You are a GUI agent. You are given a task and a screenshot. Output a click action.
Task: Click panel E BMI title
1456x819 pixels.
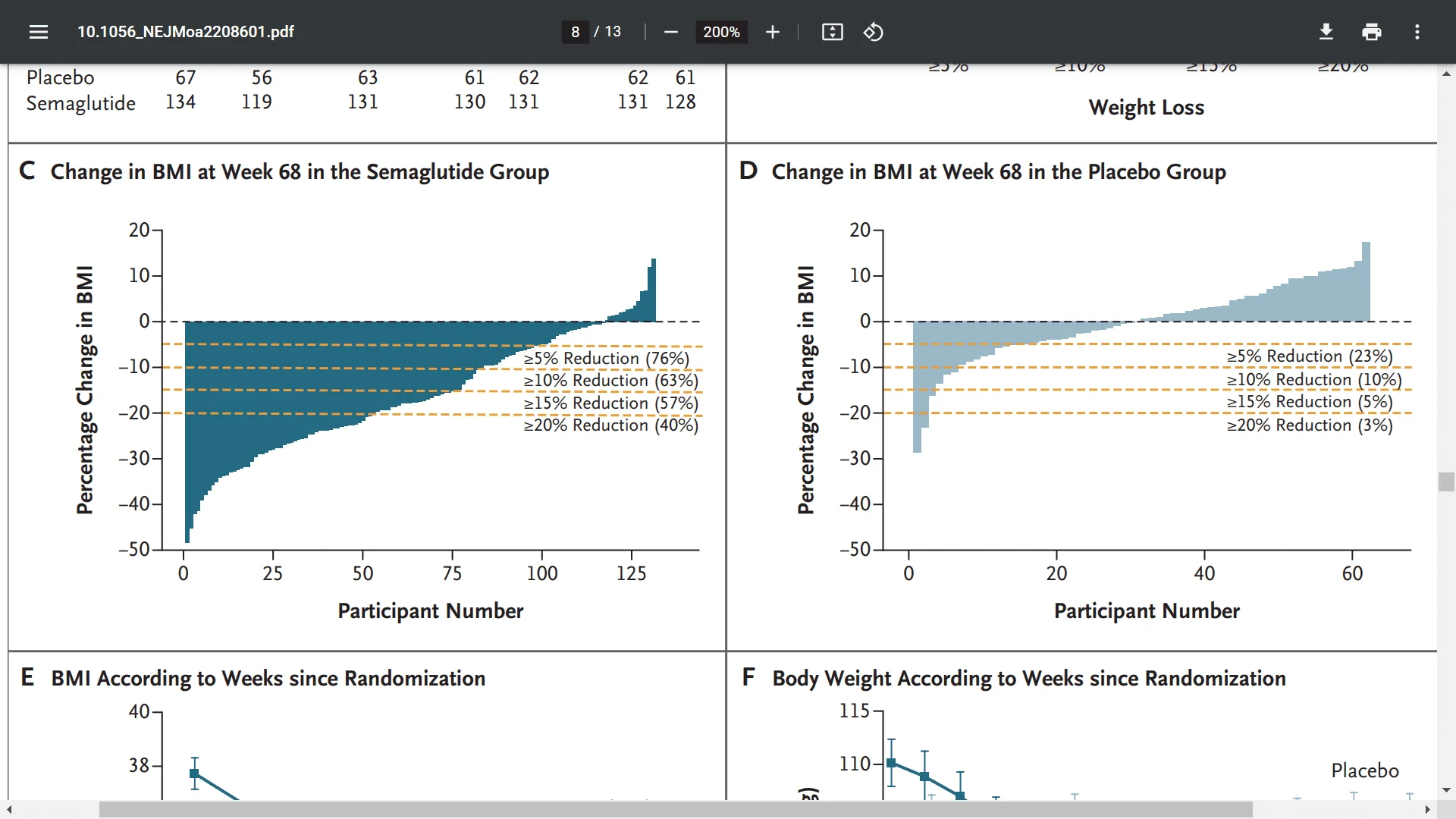[268, 678]
